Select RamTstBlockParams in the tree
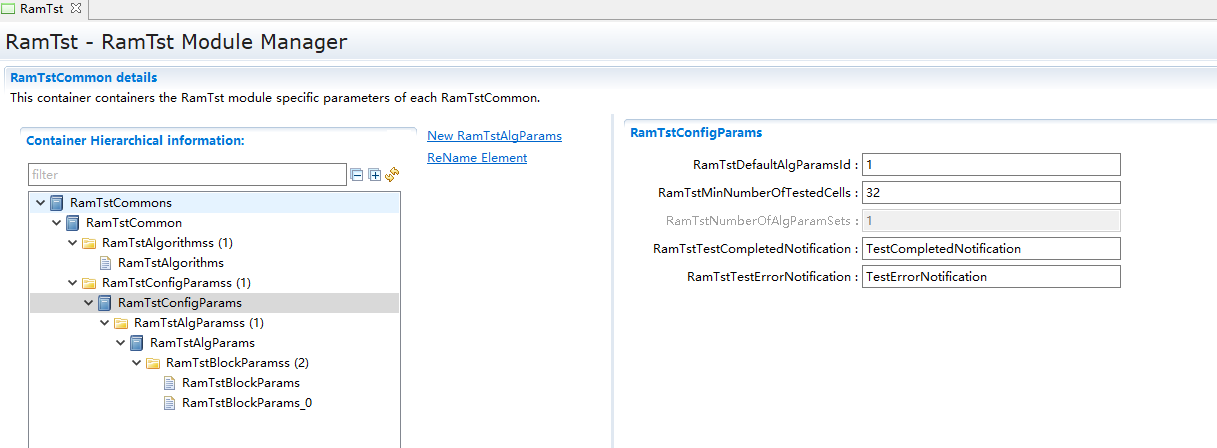Image resolution: width=1217 pixels, height=448 pixels. click(240, 383)
